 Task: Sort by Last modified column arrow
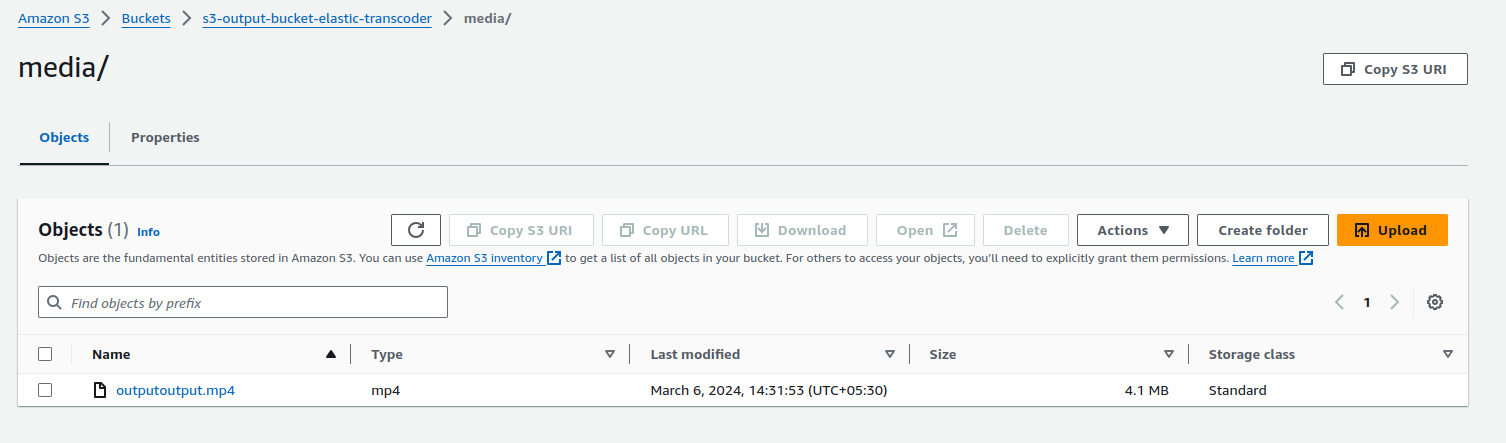890,354
